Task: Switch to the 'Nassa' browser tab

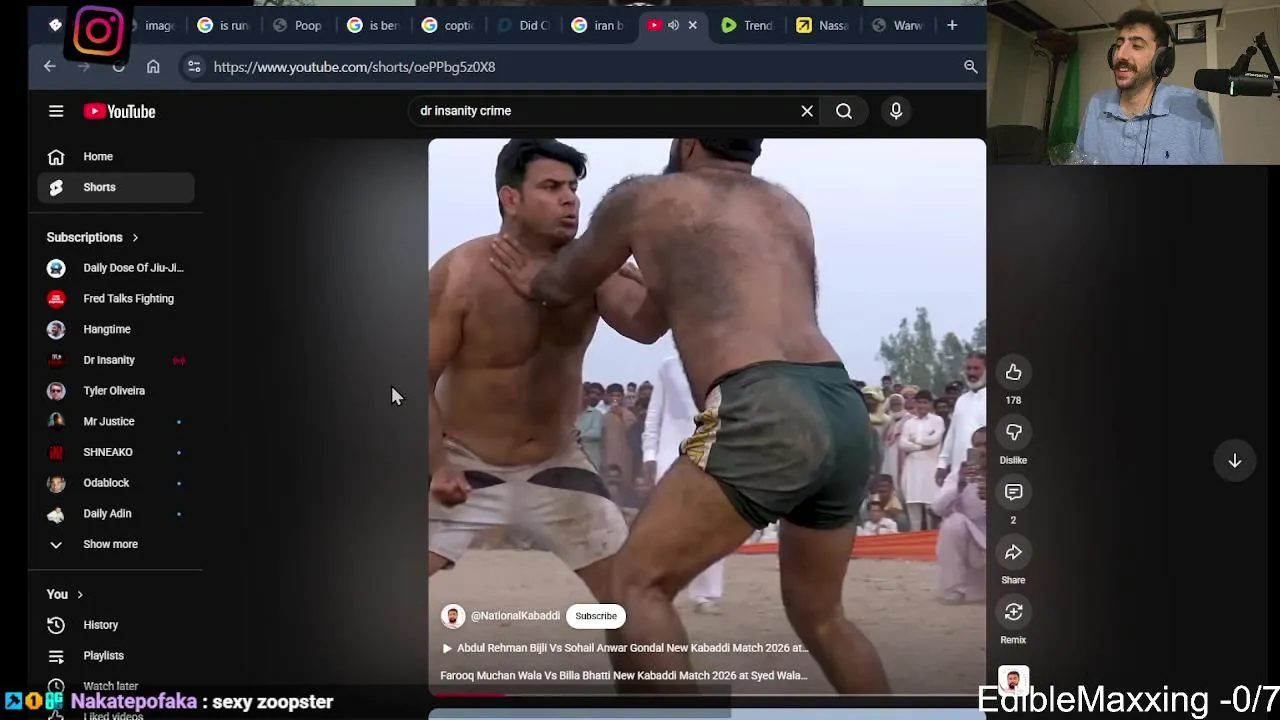Action: click(x=822, y=26)
